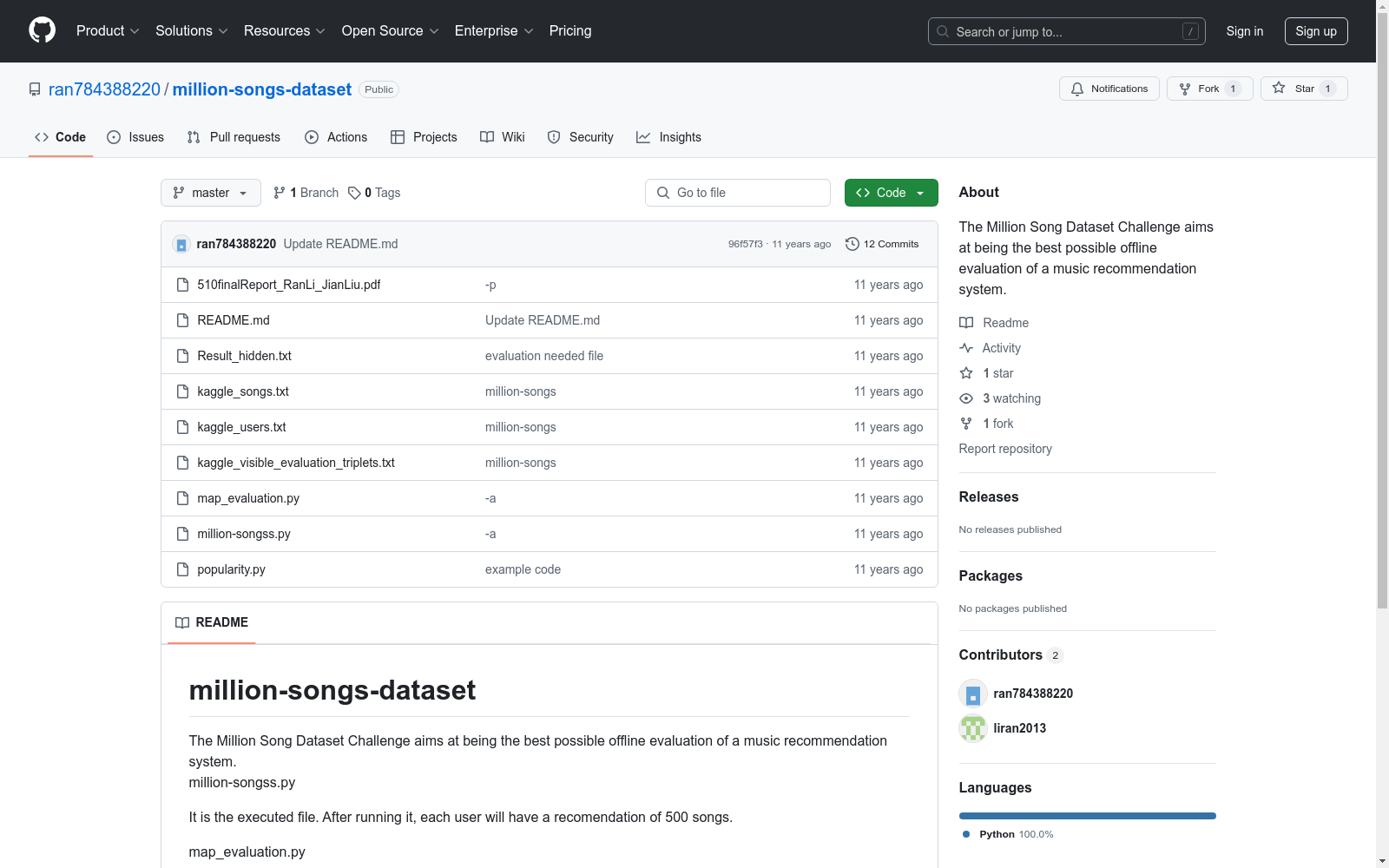This screenshot has height=868, width=1389.
Task: Open the Result_hidden.txt file
Action: [x=244, y=356]
